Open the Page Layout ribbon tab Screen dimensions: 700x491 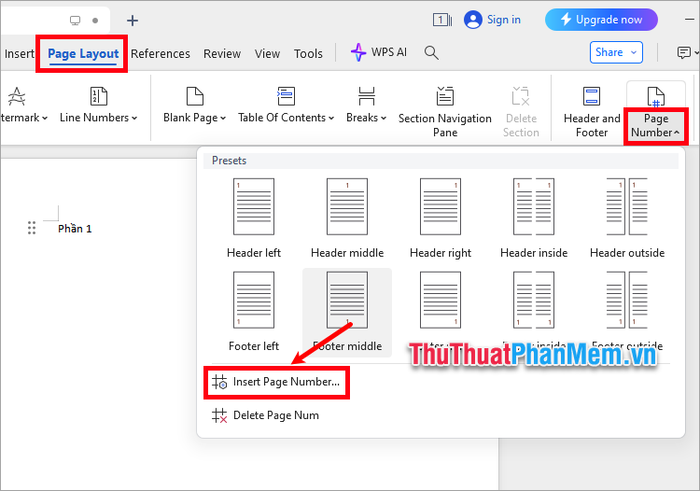coord(83,54)
